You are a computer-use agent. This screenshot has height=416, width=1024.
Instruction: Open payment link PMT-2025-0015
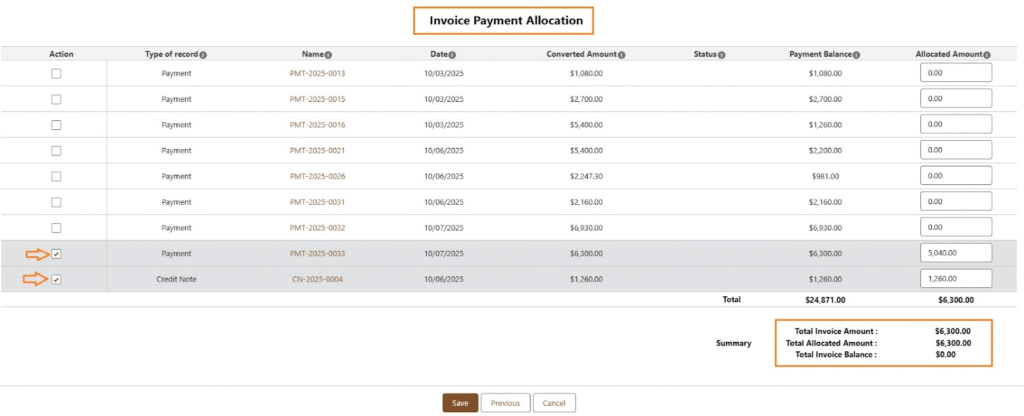coord(317,99)
